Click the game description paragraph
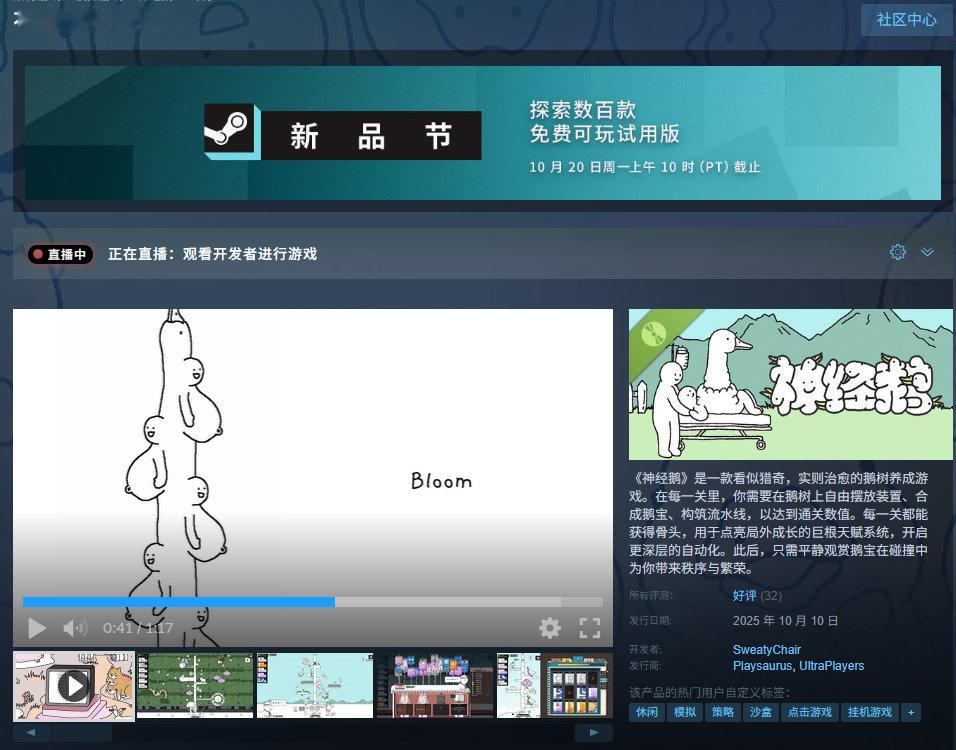The image size is (956, 750). pyautogui.click(x=779, y=523)
